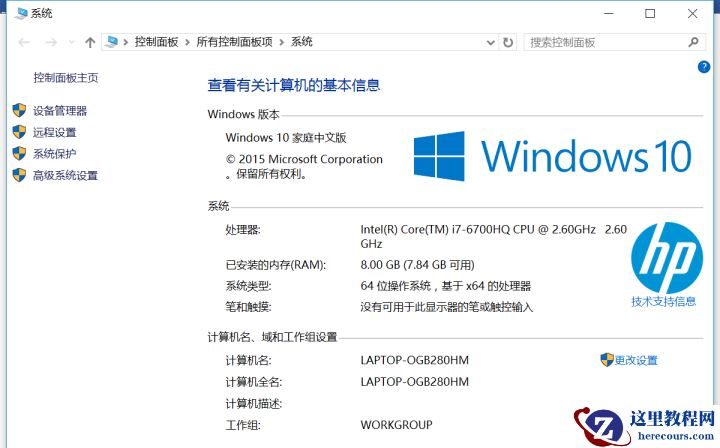This screenshot has height=448, width=720.
Task: Expand address bar history dropdown
Action: coord(490,43)
